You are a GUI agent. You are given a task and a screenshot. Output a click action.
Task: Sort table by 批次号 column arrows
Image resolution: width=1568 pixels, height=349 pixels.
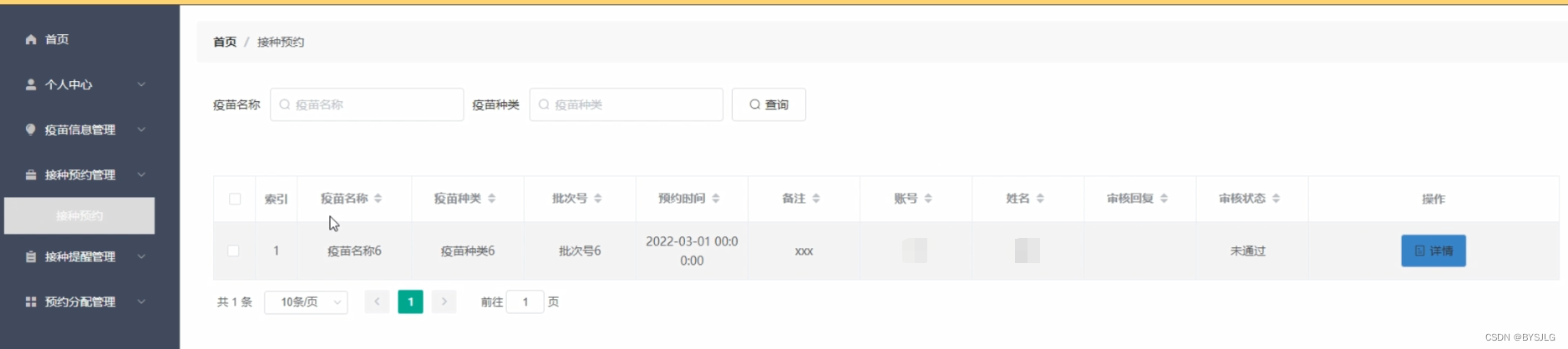click(597, 199)
